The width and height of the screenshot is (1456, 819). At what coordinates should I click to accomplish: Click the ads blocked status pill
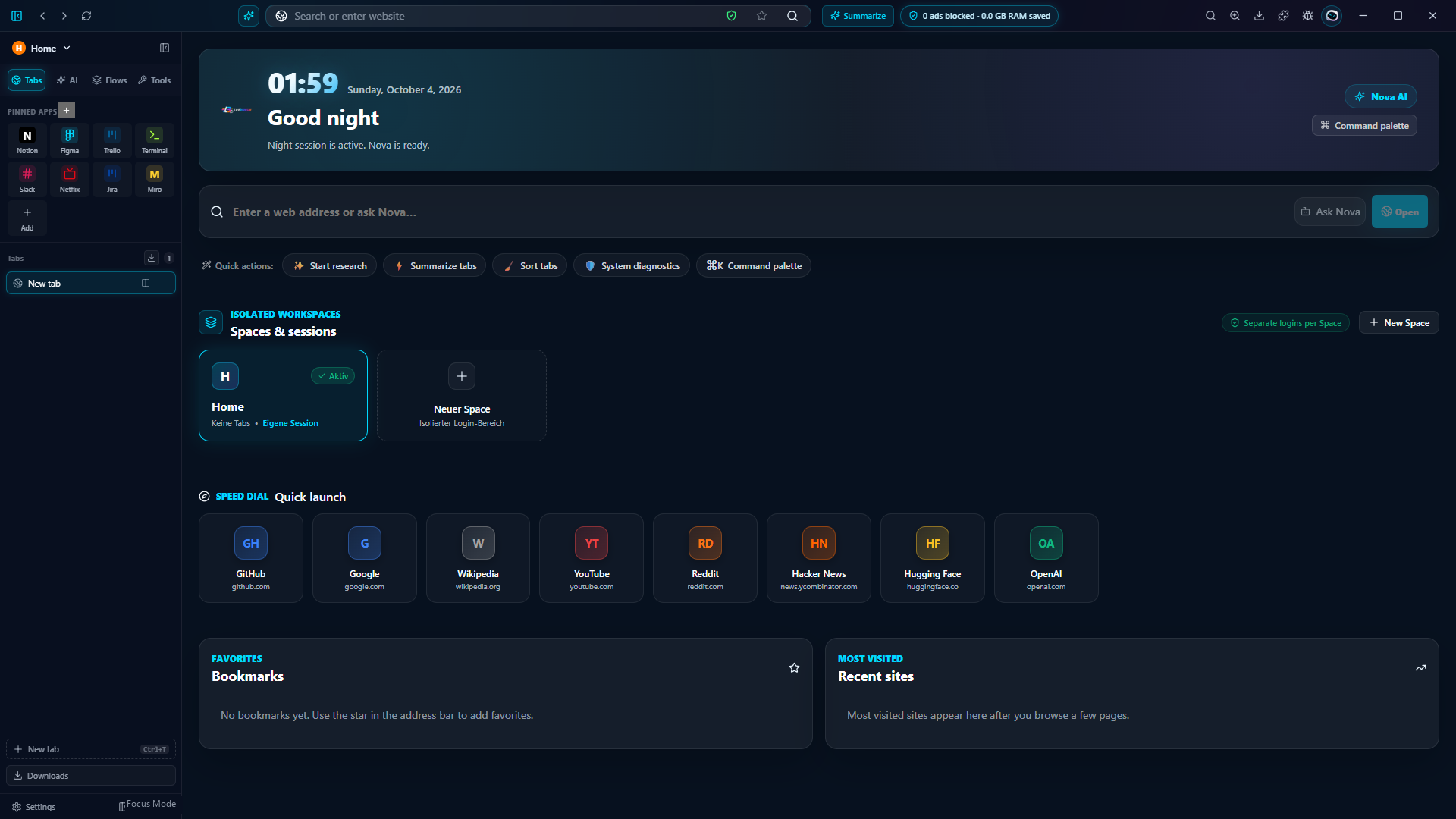coord(979,16)
